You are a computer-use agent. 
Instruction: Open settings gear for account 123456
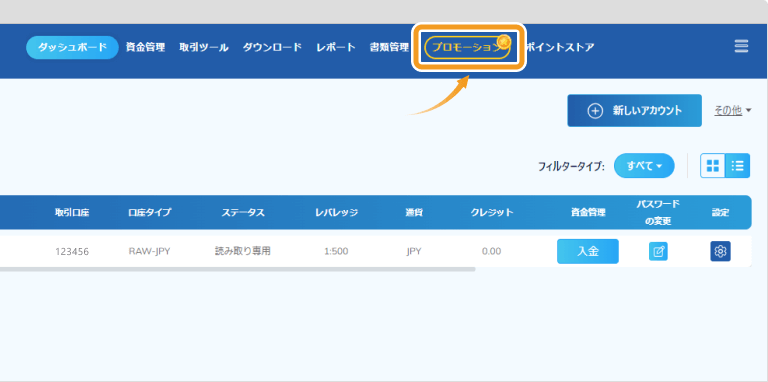(x=720, y=251)
